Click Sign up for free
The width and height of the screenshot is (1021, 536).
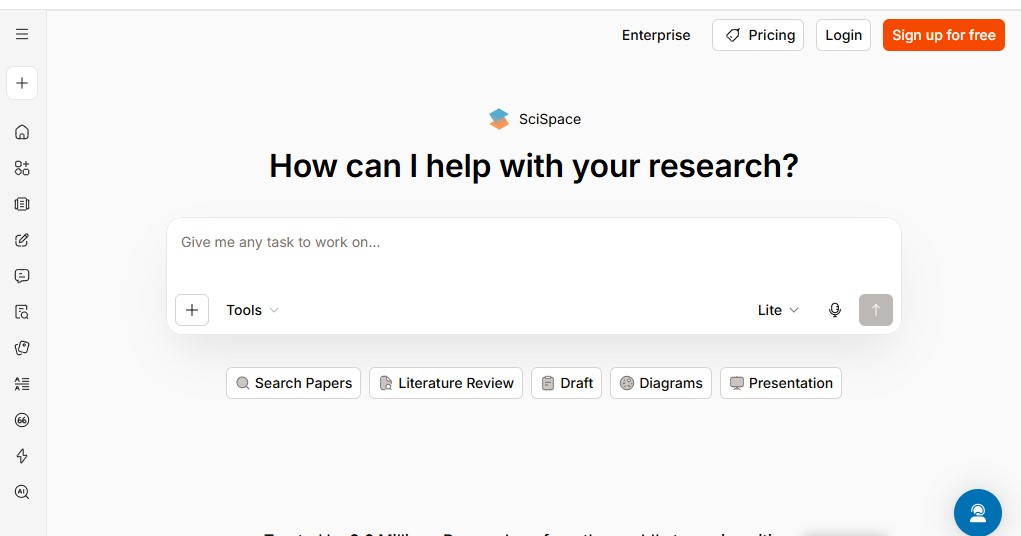[944, 35]
